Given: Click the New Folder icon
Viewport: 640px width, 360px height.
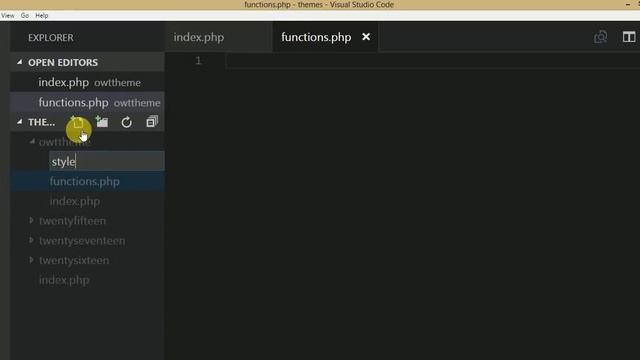Looking at the screenshot, I should coord(102,122).
